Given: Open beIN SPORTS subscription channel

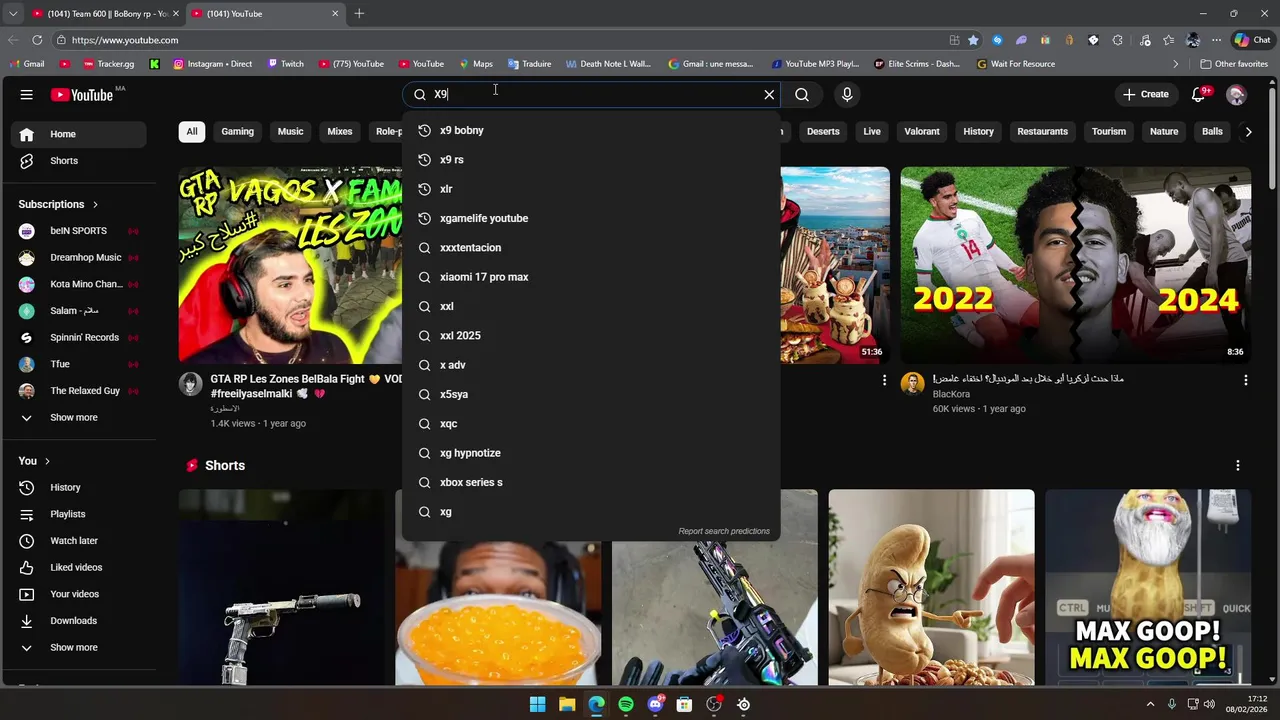Looking at the screenshot, I should [x=78, y=231].
